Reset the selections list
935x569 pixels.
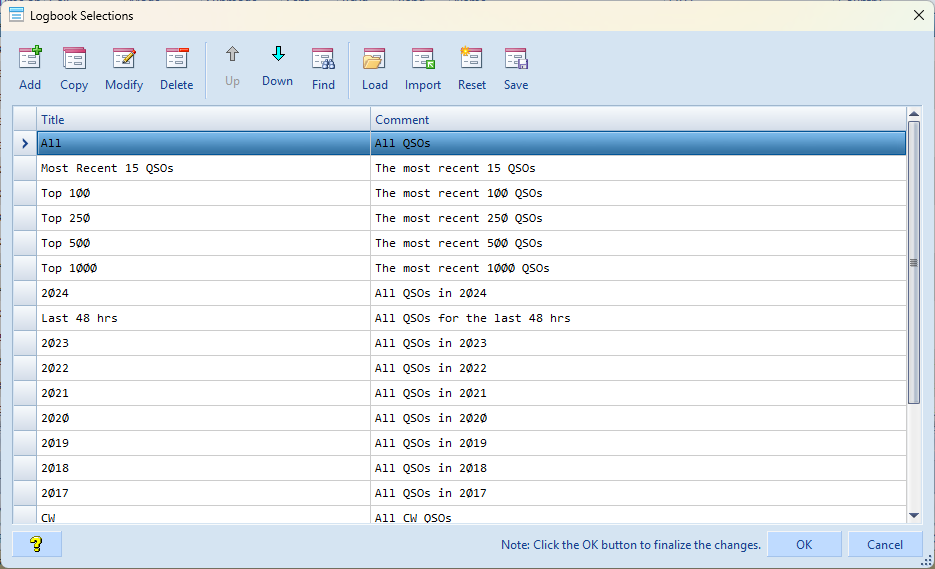coord(472,68)
